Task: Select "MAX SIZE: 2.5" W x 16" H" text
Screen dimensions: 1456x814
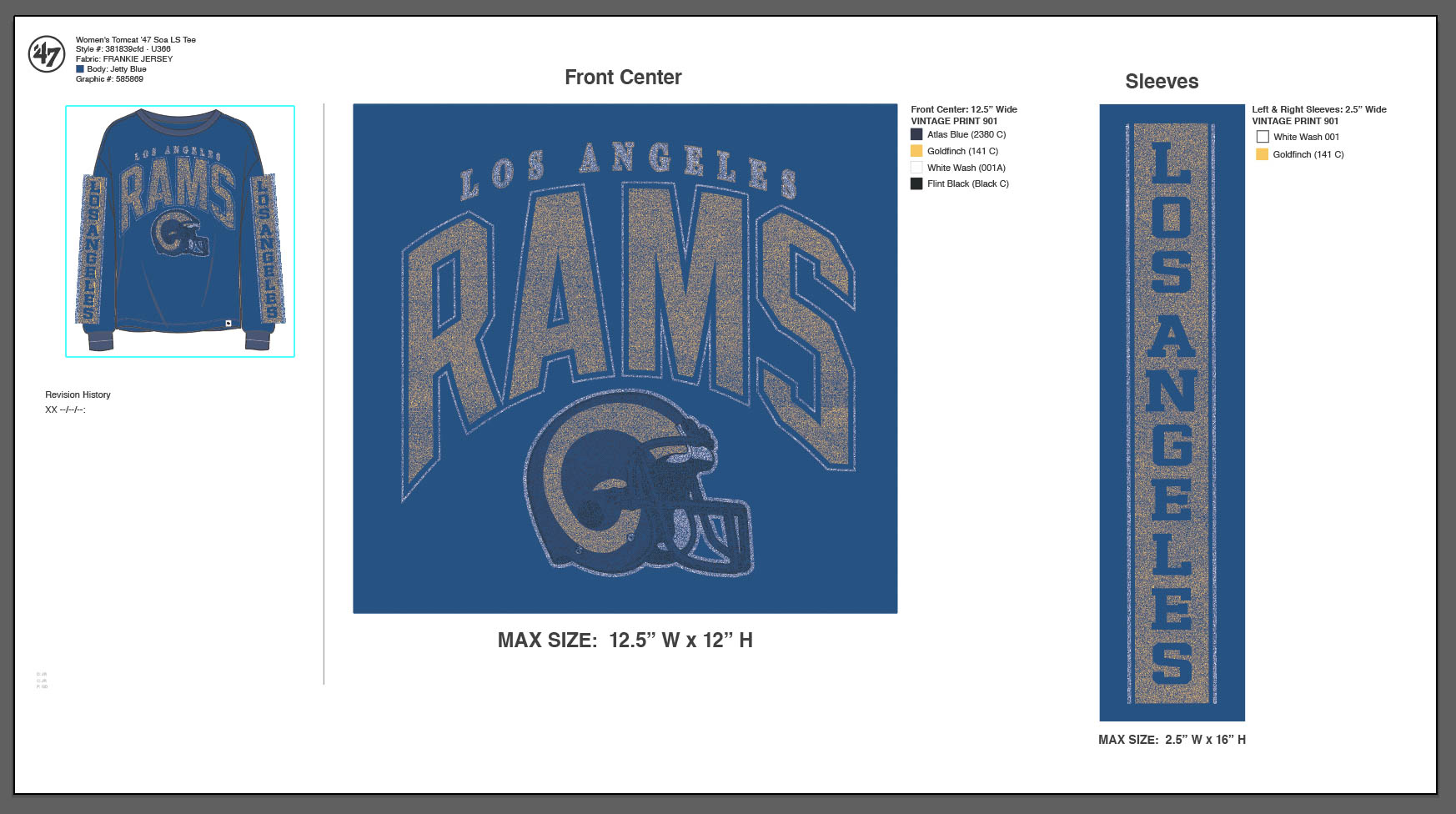Action: 1172,740
